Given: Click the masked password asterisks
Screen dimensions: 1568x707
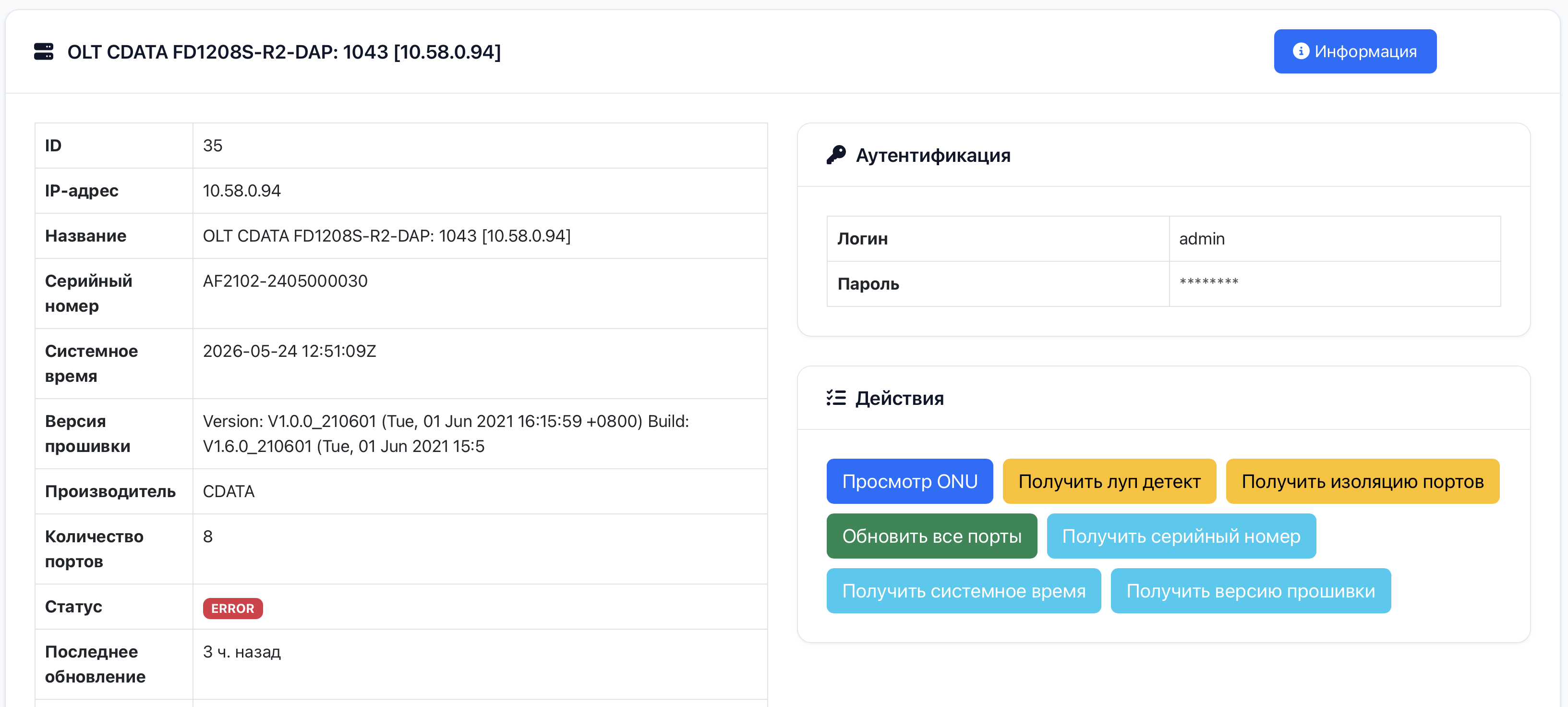Looking at the screenshot, I should click(1209, 282).
